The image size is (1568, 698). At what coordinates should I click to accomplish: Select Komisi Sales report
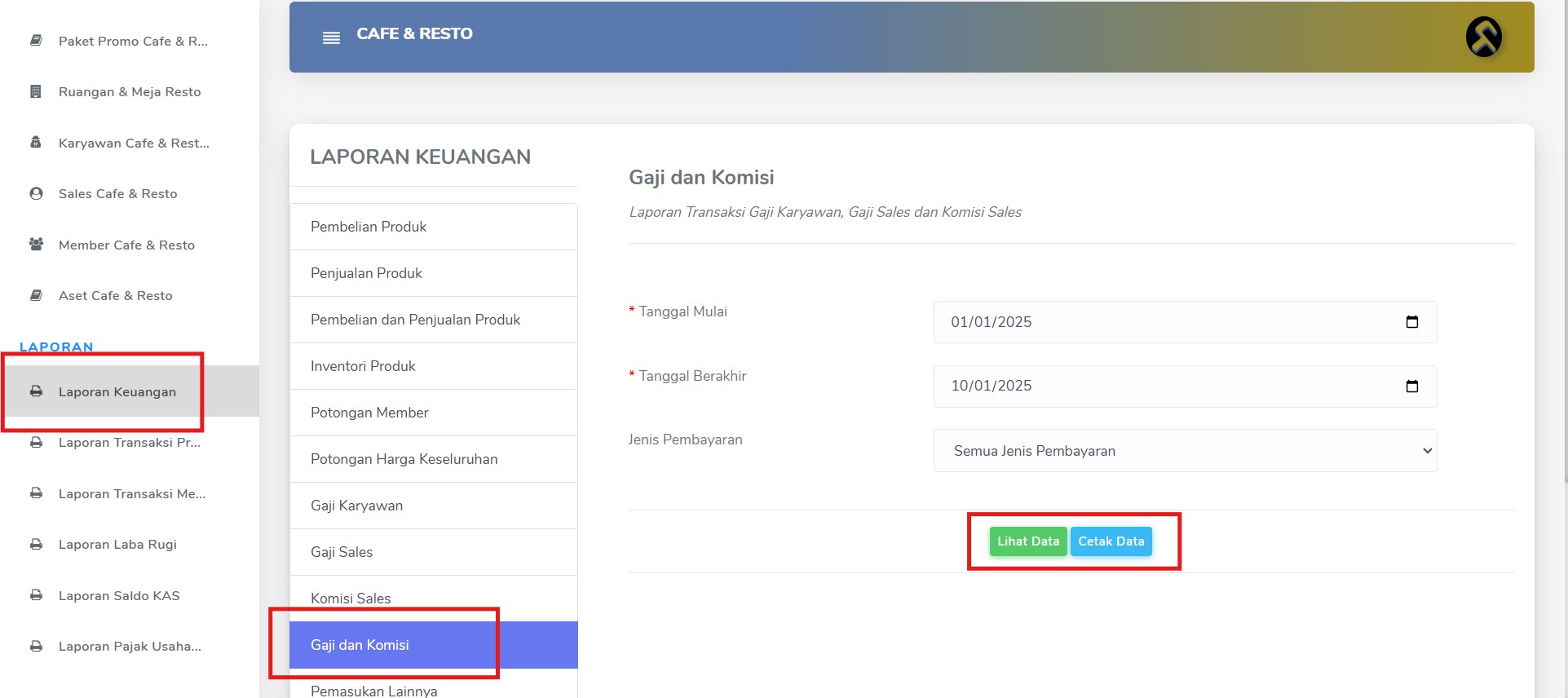click(434, 599)
